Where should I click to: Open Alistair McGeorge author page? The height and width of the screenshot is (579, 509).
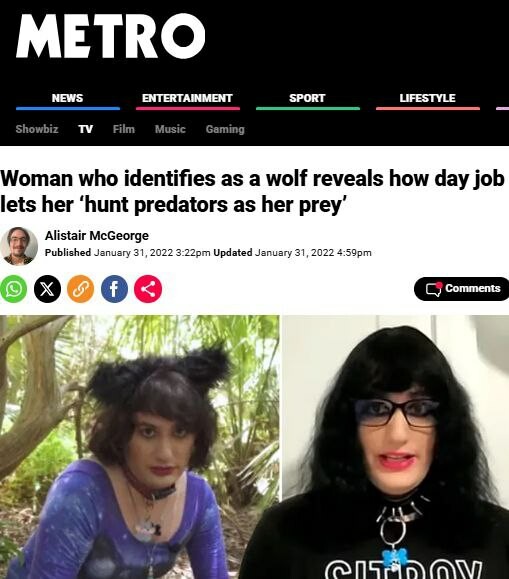[x=97, y=235]
